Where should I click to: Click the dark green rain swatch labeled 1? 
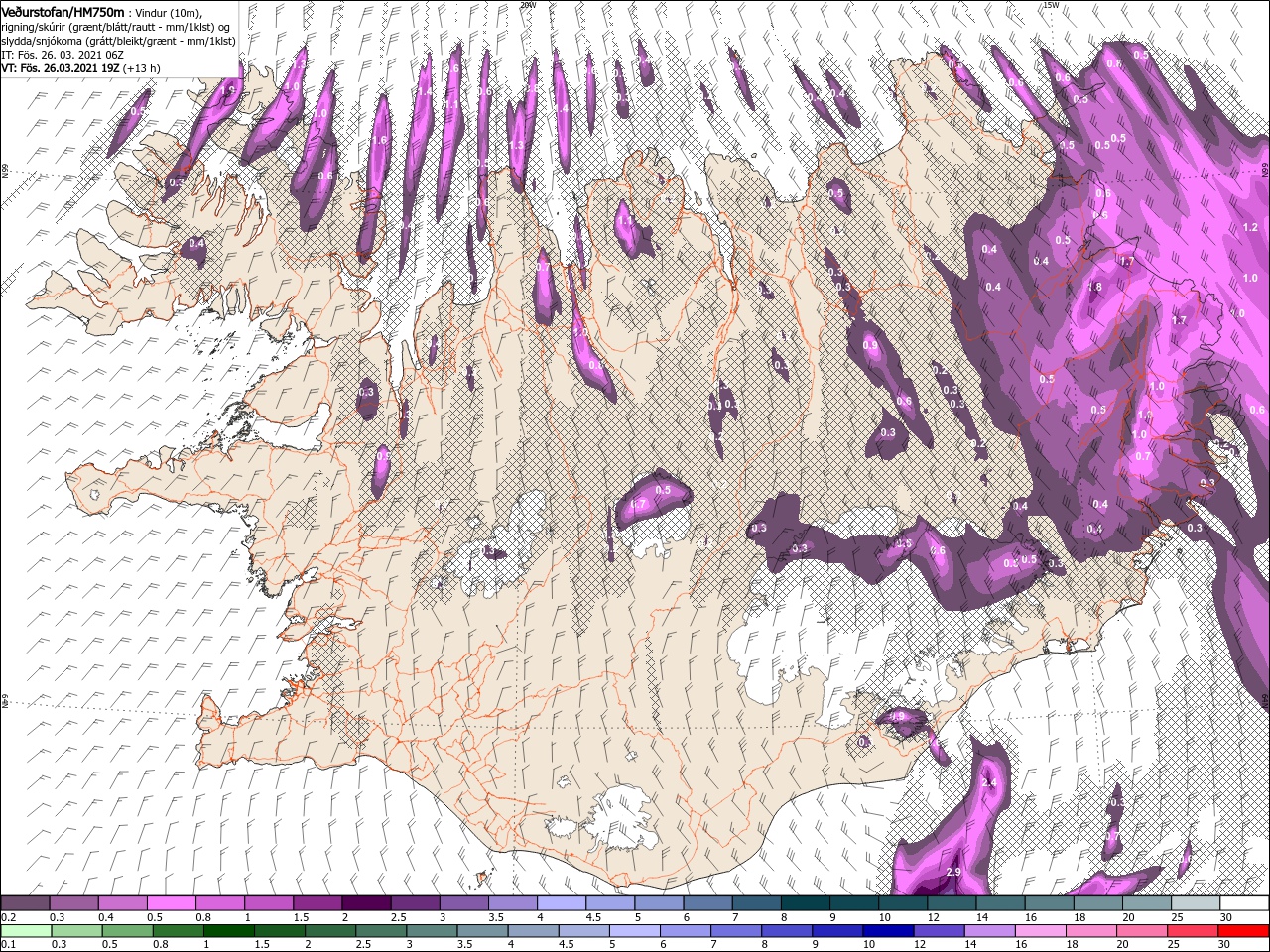coord(228,930)
